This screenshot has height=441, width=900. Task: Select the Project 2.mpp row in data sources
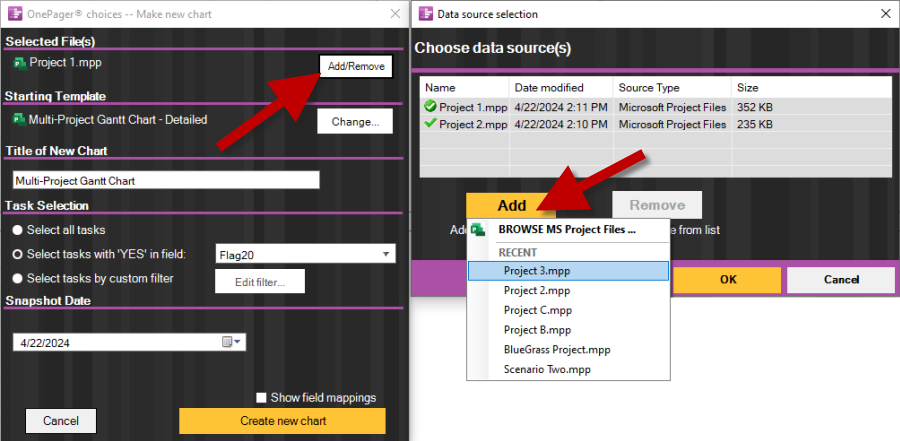coord(656,124)
